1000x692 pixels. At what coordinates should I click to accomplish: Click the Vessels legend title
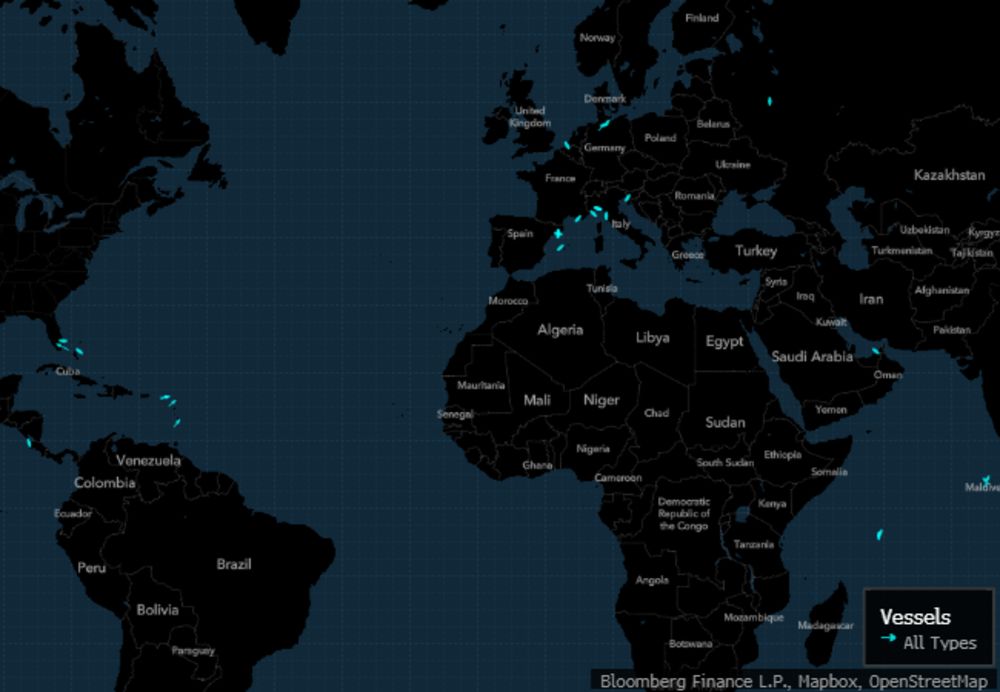pos(915,617)
